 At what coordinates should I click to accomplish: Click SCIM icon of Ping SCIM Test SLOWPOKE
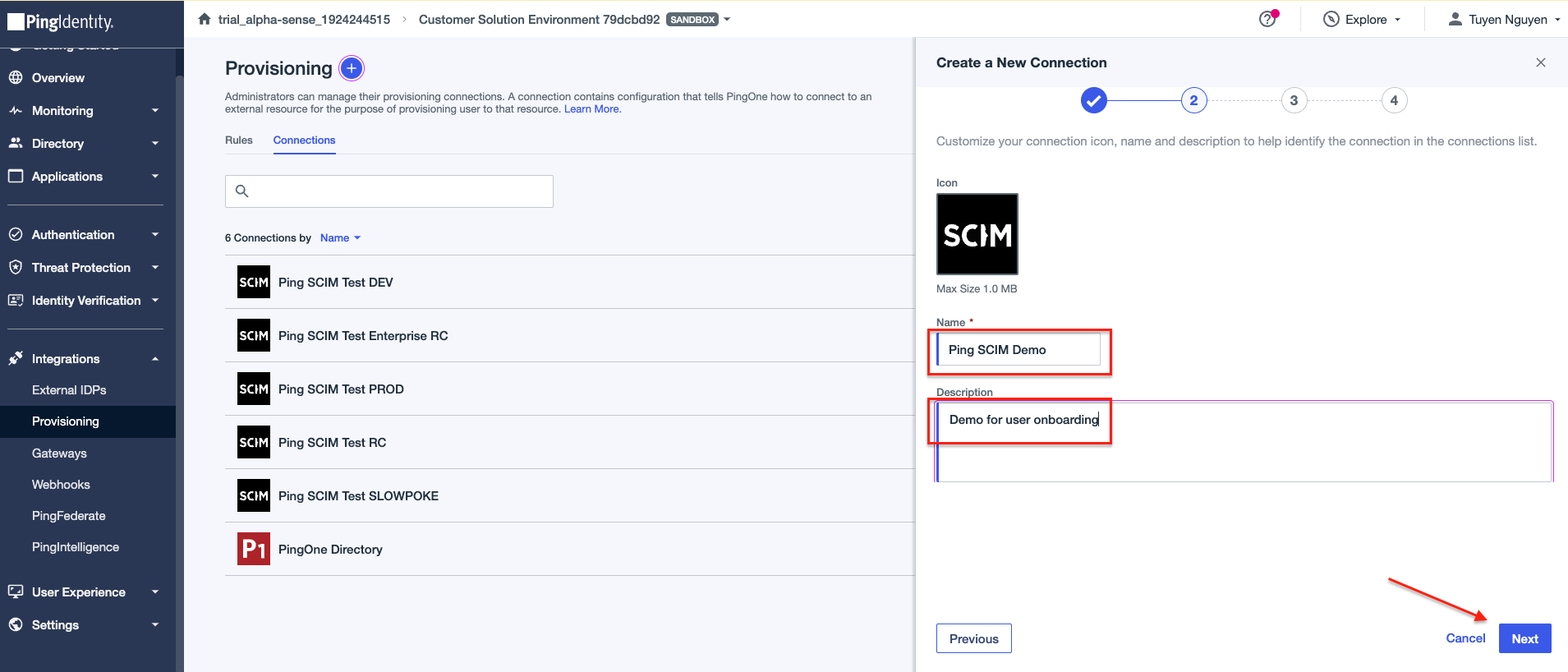click(x=254, y=495)
